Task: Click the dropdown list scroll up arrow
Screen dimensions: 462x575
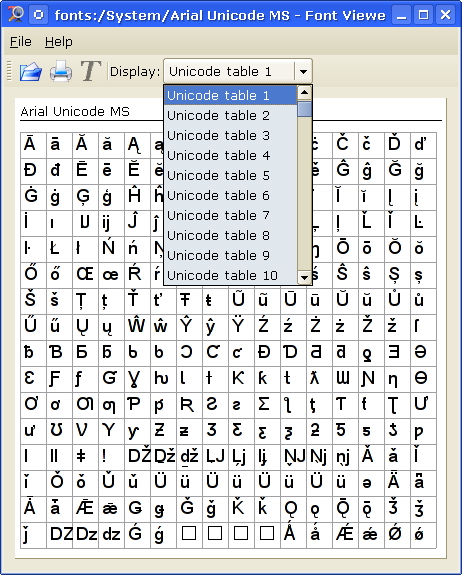Action: (x=304, y=93)
